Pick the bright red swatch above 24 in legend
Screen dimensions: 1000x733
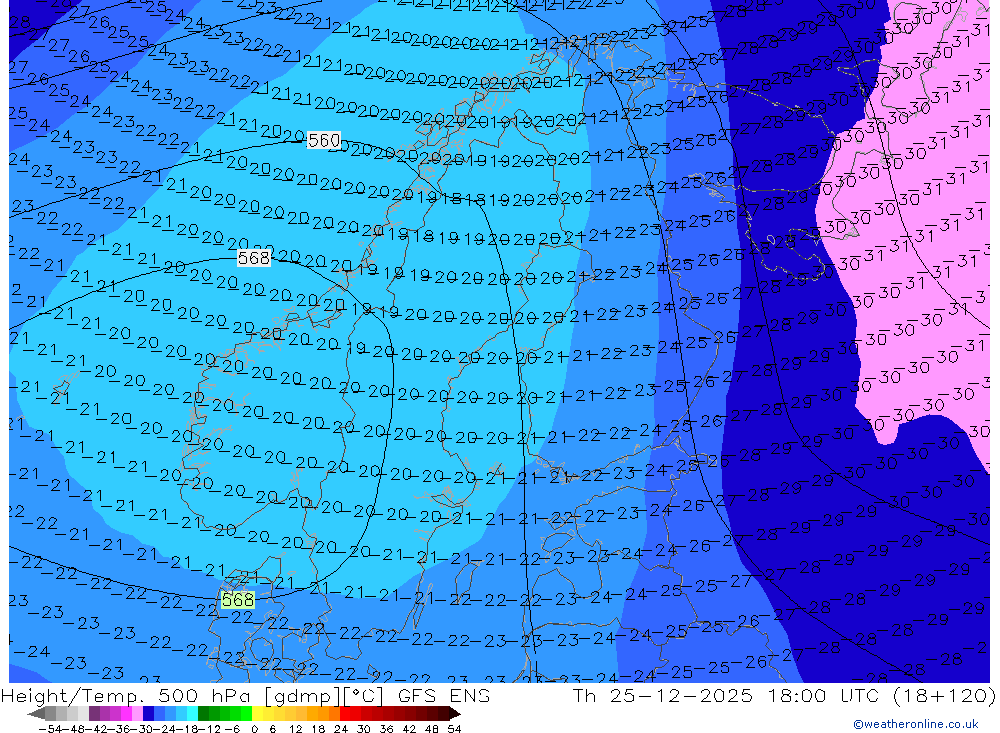(344, 713)
